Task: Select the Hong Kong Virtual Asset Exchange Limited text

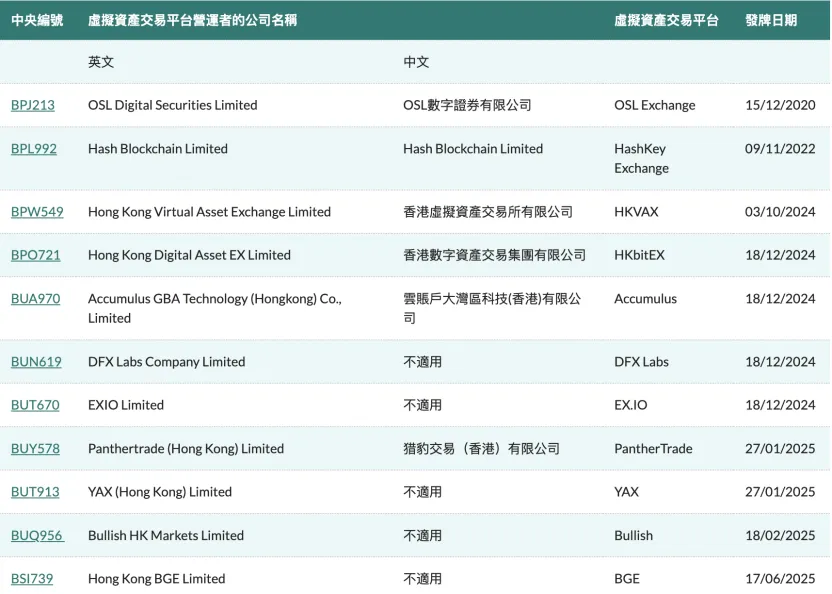Action: [x=209, y=212]
